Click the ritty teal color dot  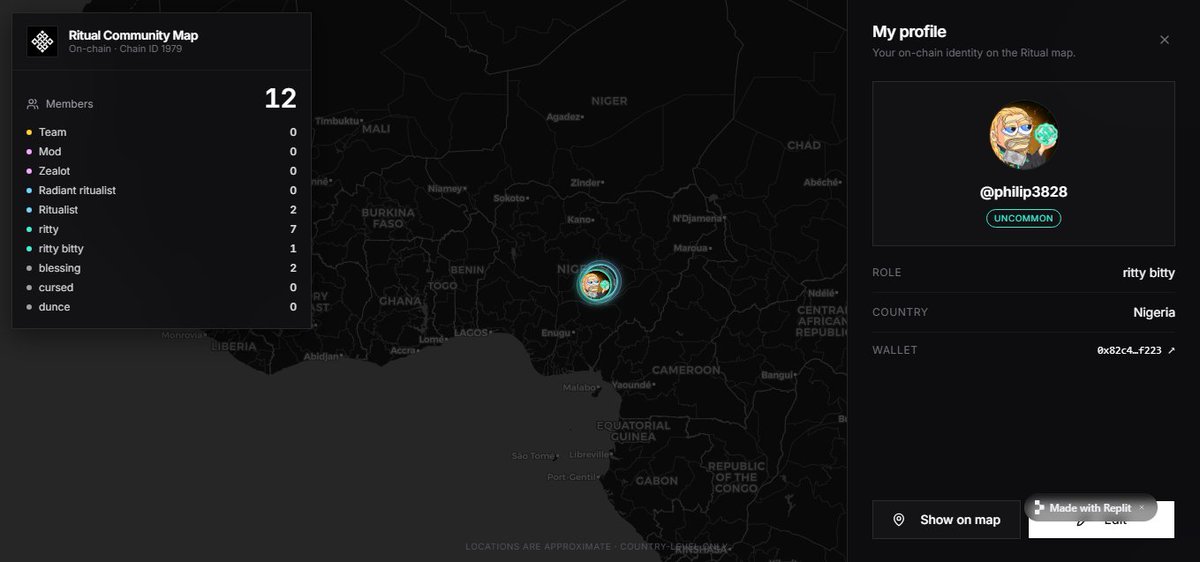tap(29, 229)
